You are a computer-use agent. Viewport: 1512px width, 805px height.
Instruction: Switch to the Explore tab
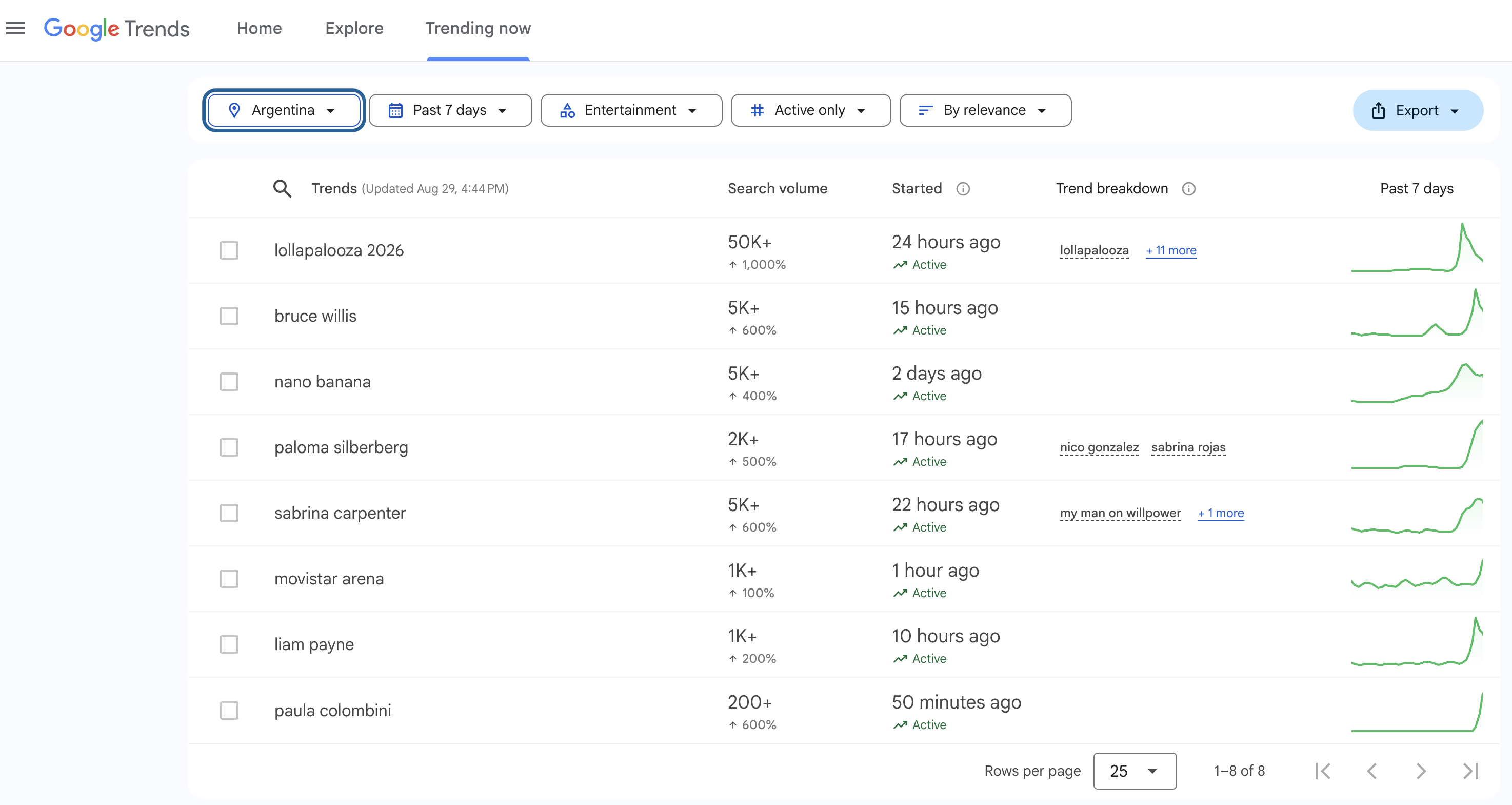click(354, 28)
